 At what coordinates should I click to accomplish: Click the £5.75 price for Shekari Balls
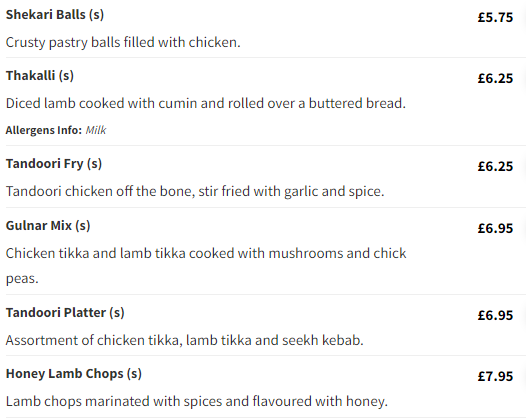495,17
